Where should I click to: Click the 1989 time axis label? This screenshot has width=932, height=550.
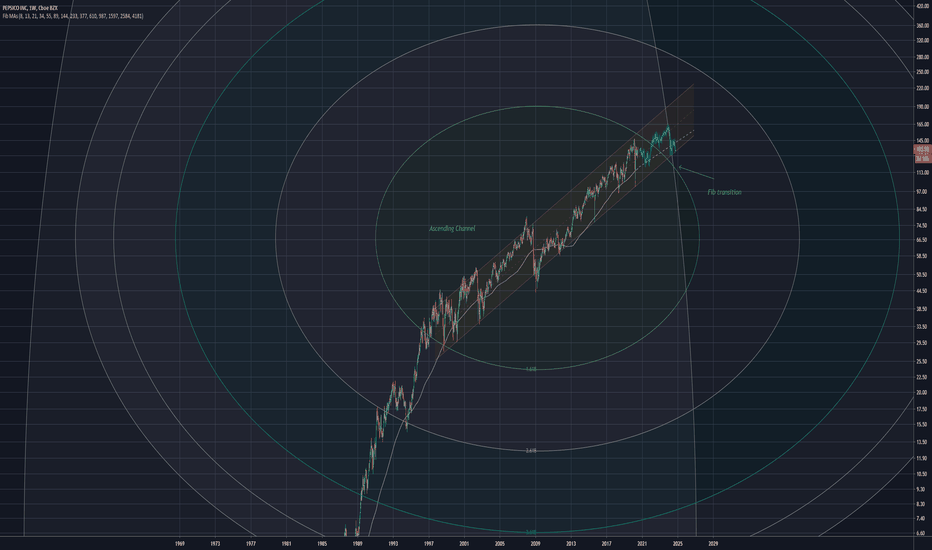coord(357,543)
